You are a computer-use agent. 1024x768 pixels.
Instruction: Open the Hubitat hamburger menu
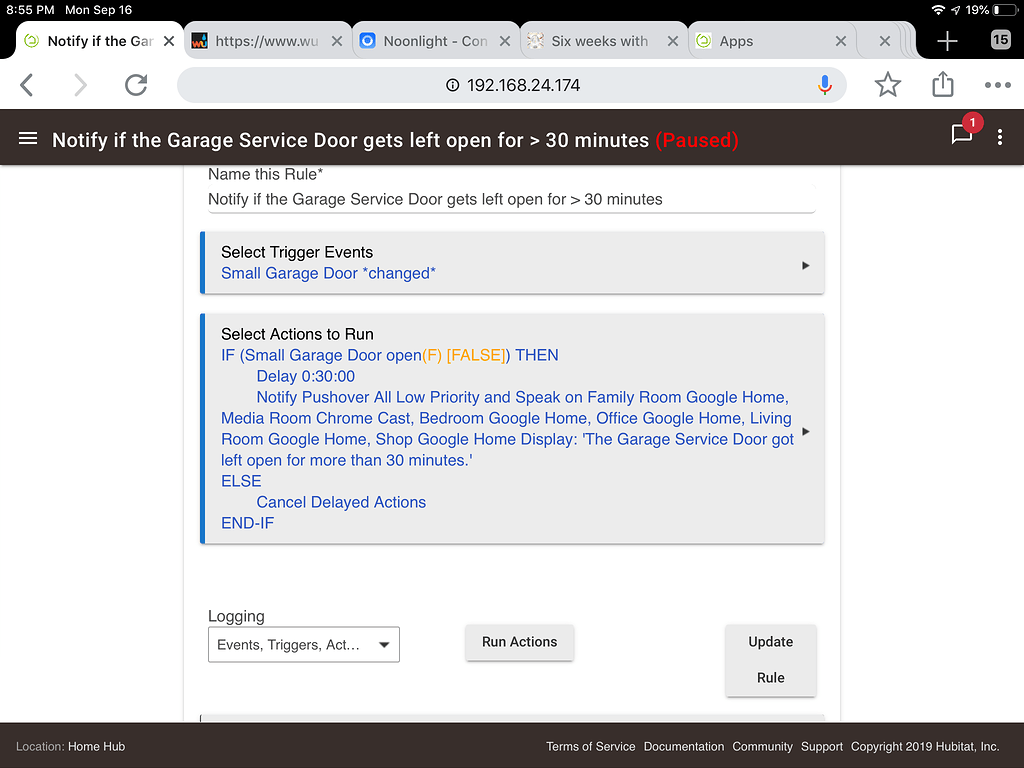tap(27, 138)
